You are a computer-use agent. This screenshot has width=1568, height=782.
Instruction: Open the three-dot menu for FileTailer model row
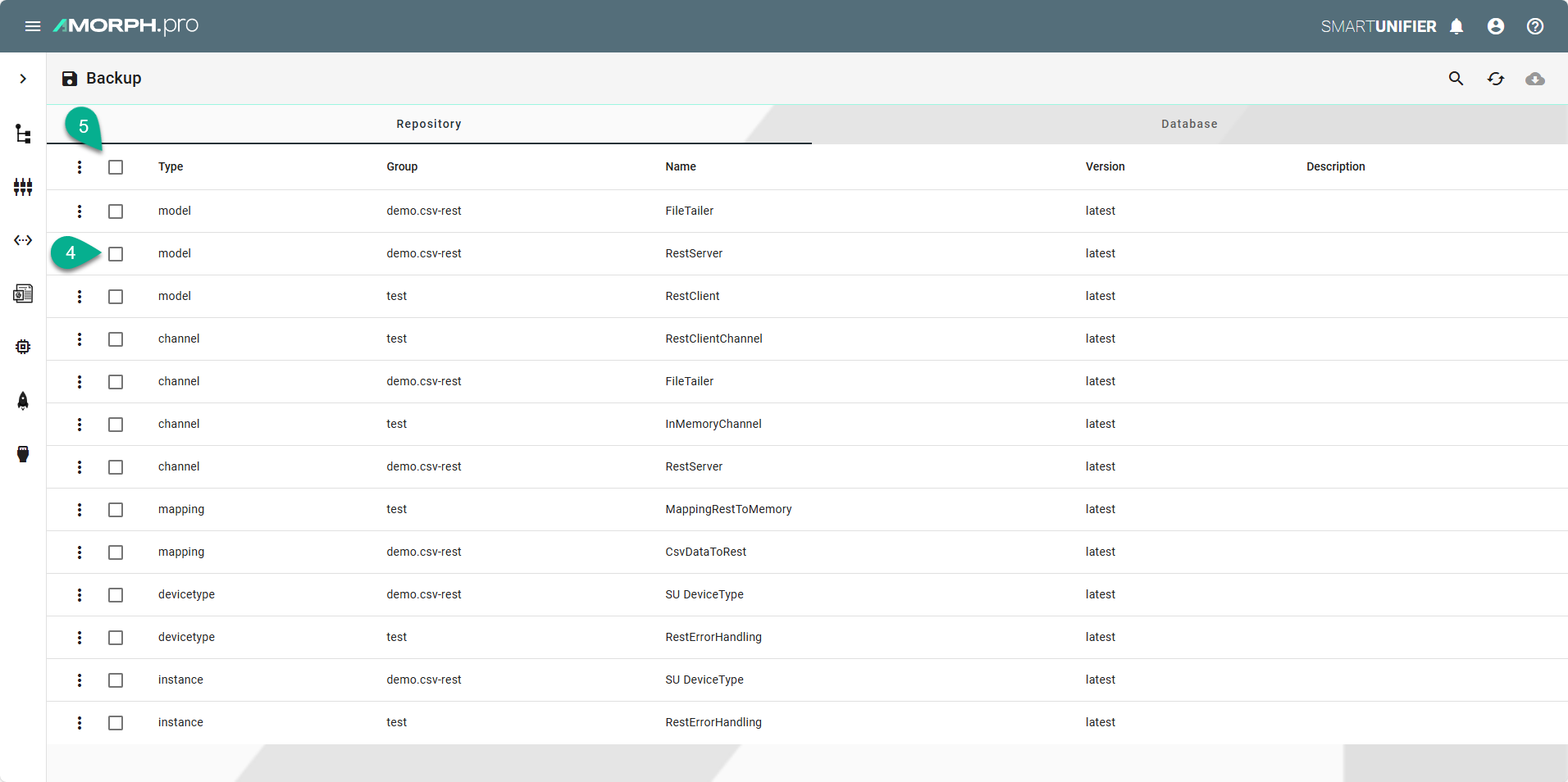[x=80, y=211]
